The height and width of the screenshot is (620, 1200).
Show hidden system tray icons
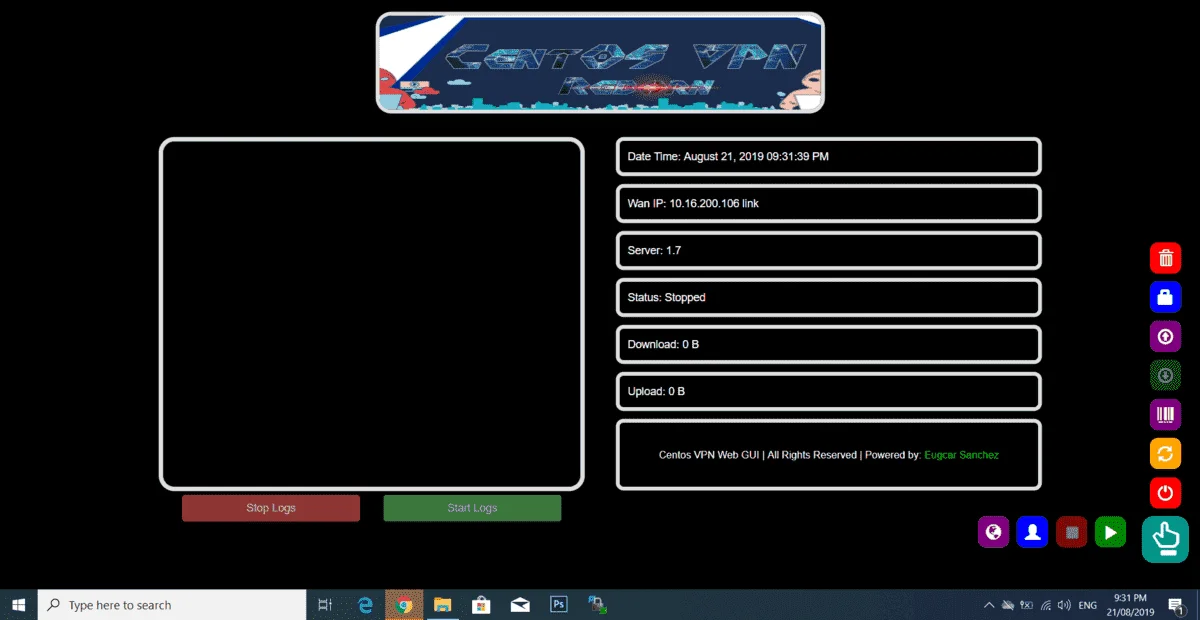(989, 605)
